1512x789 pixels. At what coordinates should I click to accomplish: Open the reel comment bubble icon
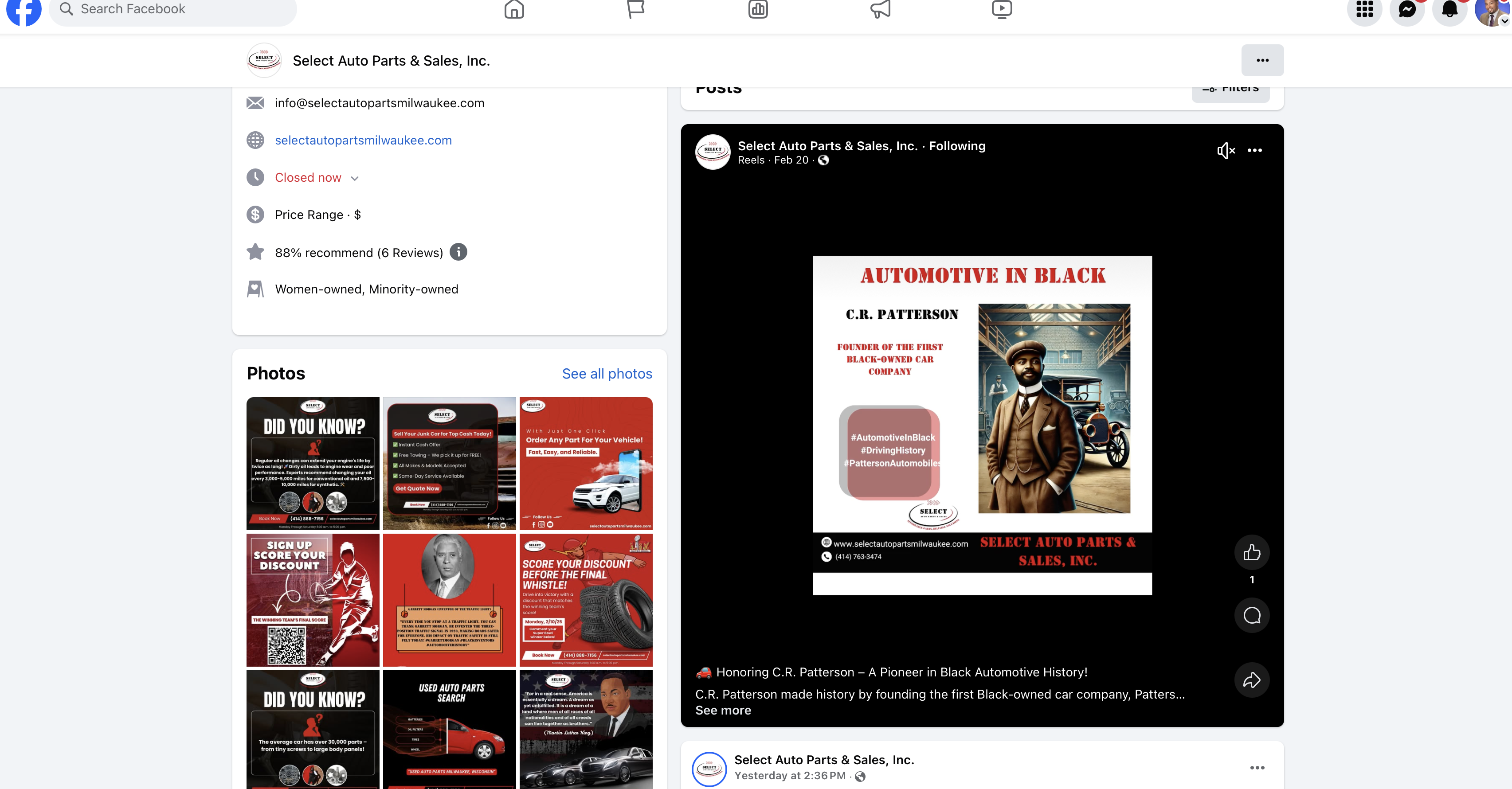point(1252,615)
